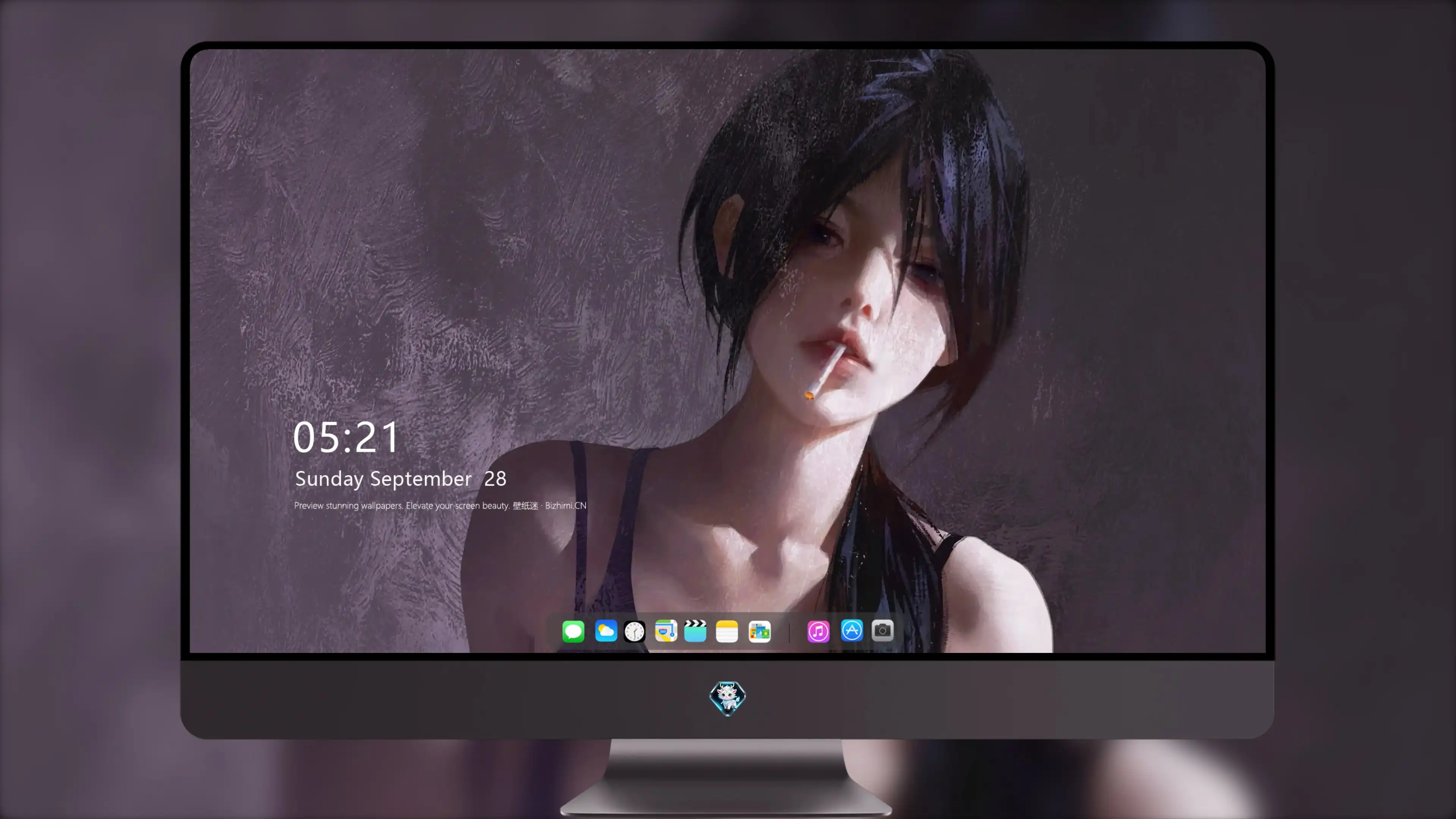The height and width of the screenshot is (819, 1456).
Task: Click the mascot logo on monitor chin
Action: 728,698
